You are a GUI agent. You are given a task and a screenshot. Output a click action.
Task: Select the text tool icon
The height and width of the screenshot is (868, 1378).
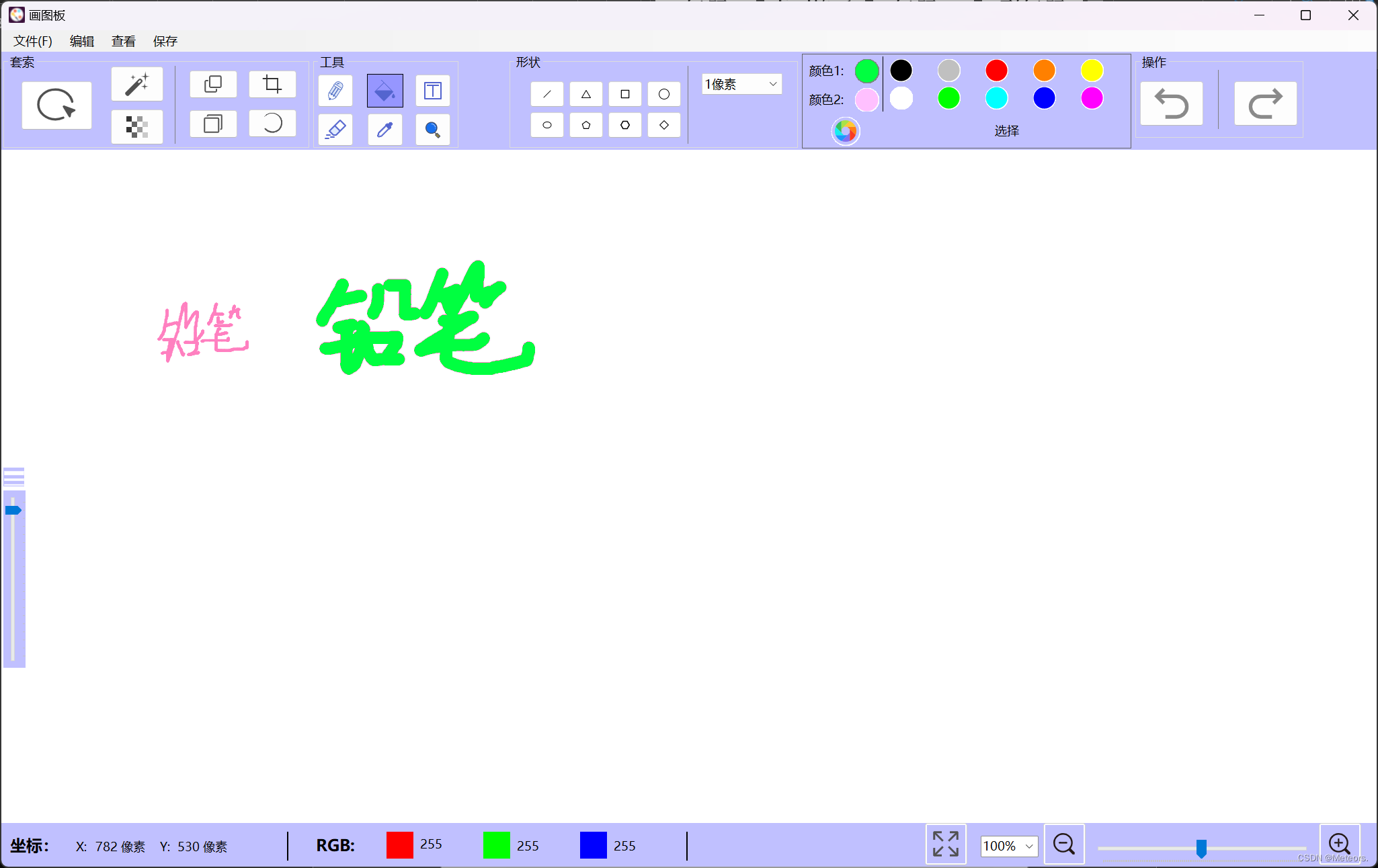[x=432, y=91]
